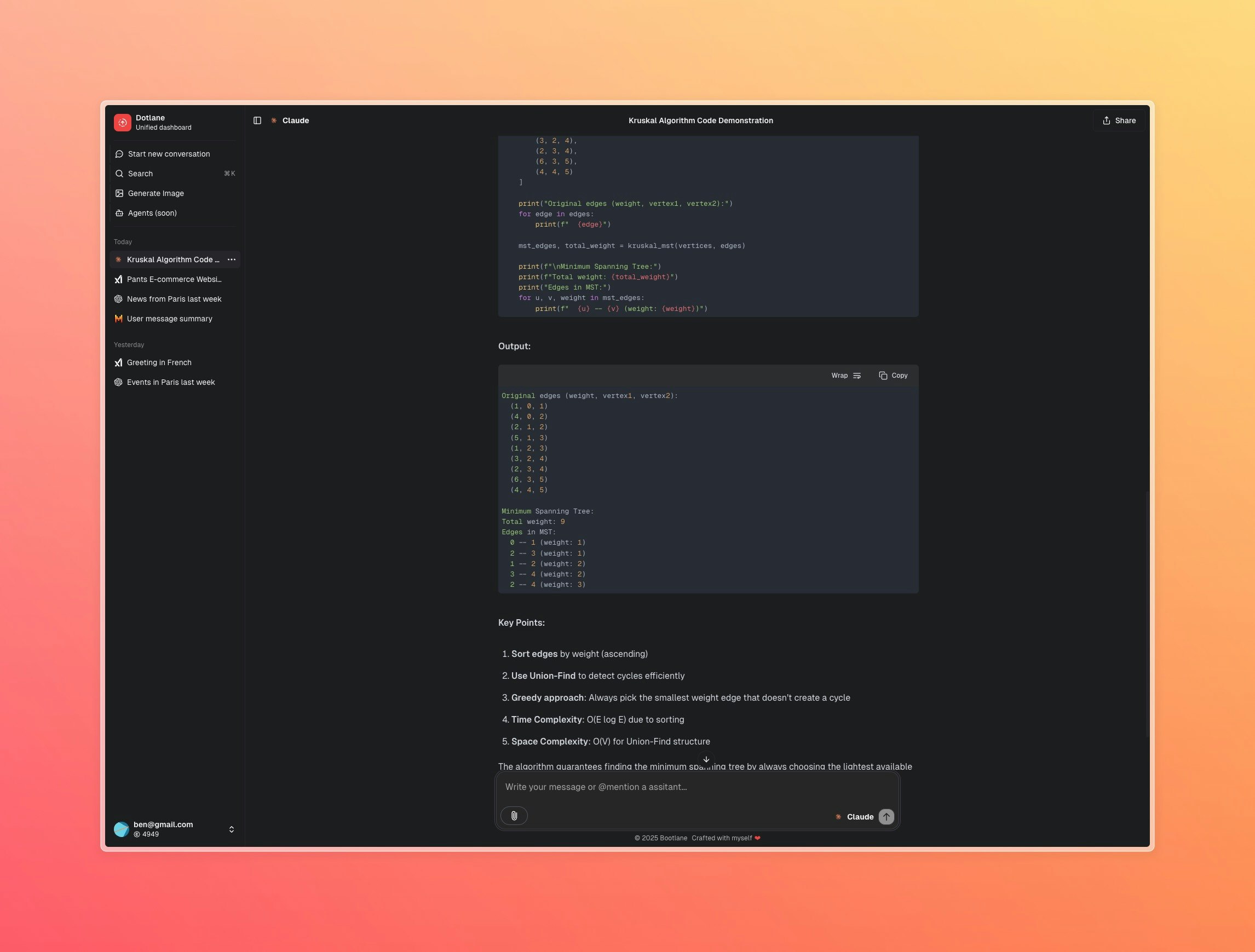
Task: Click the xAI icon beside Pants E-commerce
Action: click(x=118, y=279)
